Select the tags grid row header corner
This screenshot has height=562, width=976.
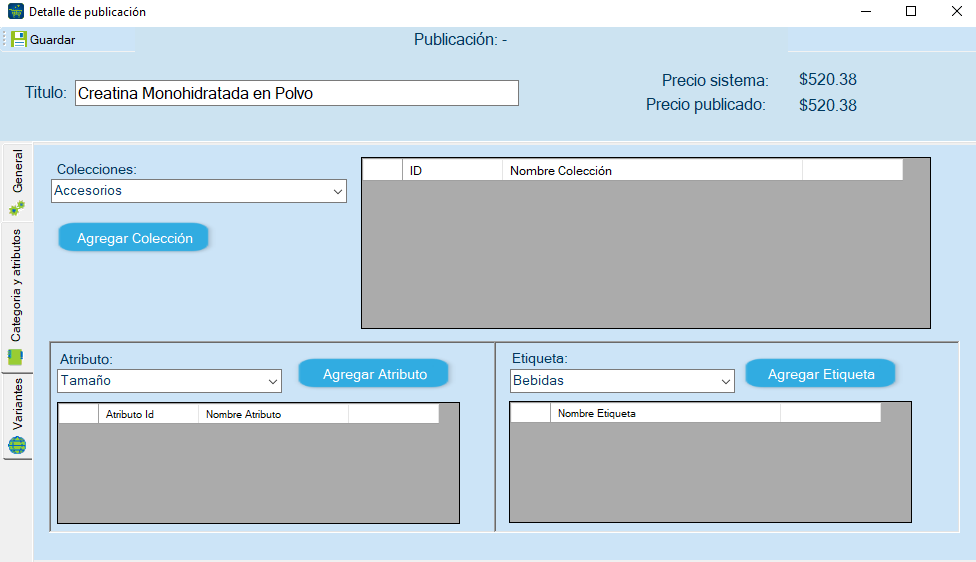(x=530, y=413)
